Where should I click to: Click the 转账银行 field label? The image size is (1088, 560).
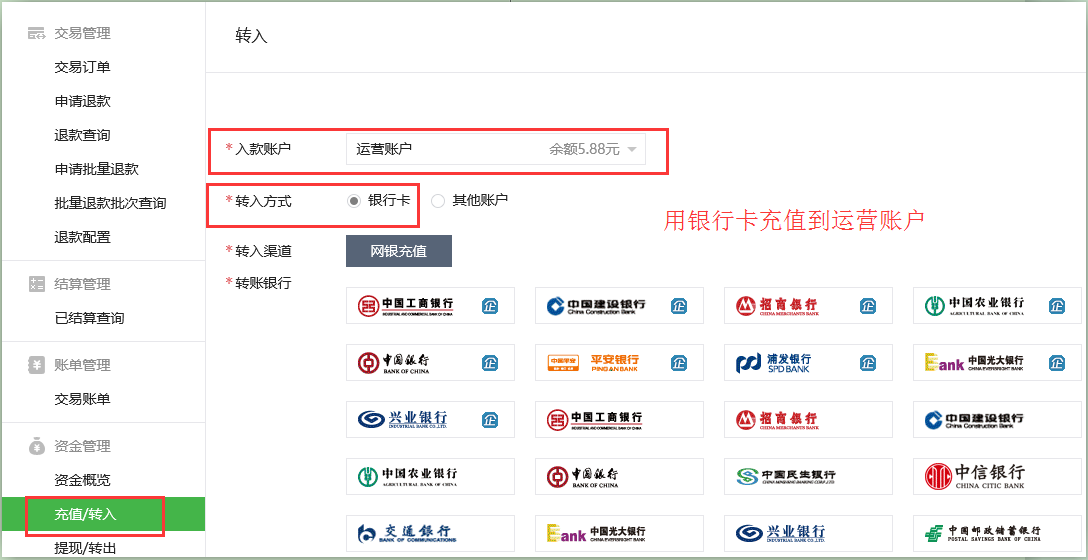coord(263,283)
